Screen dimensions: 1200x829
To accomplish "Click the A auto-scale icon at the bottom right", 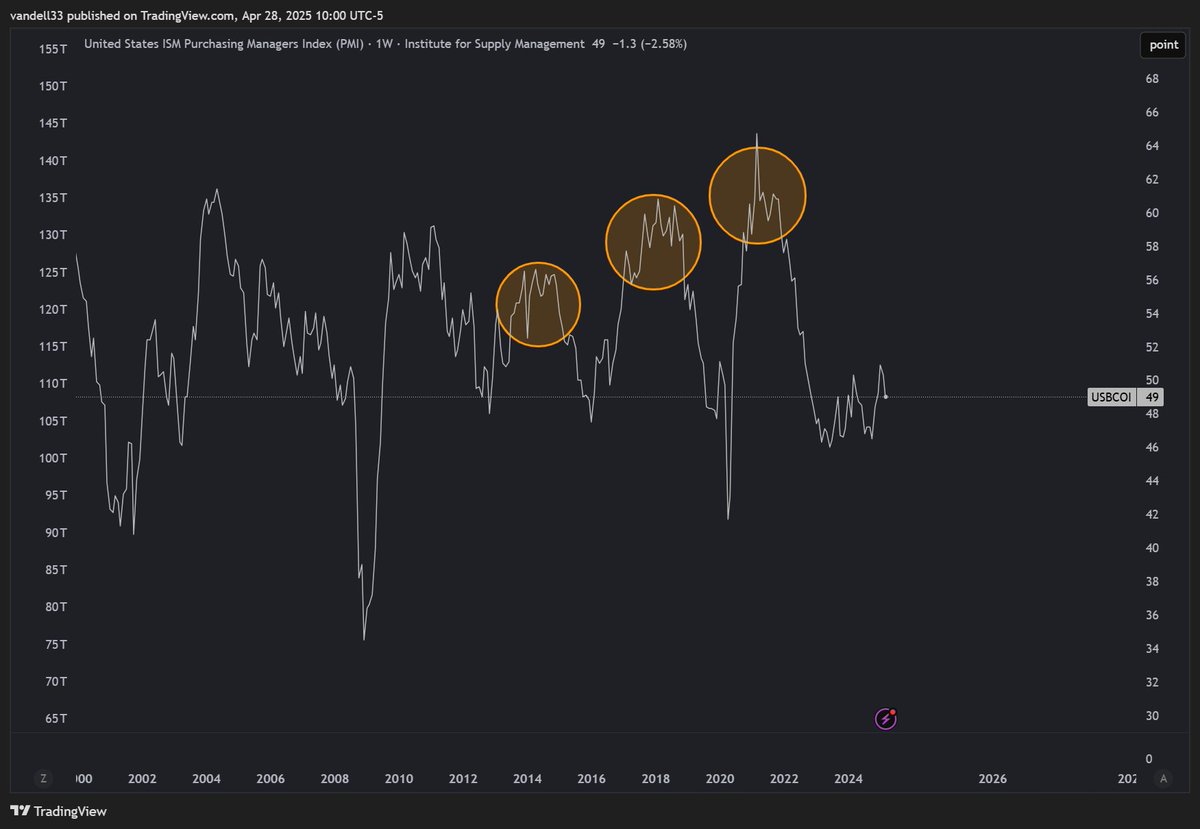I will pyautogui.click(x=1162, y=778).
